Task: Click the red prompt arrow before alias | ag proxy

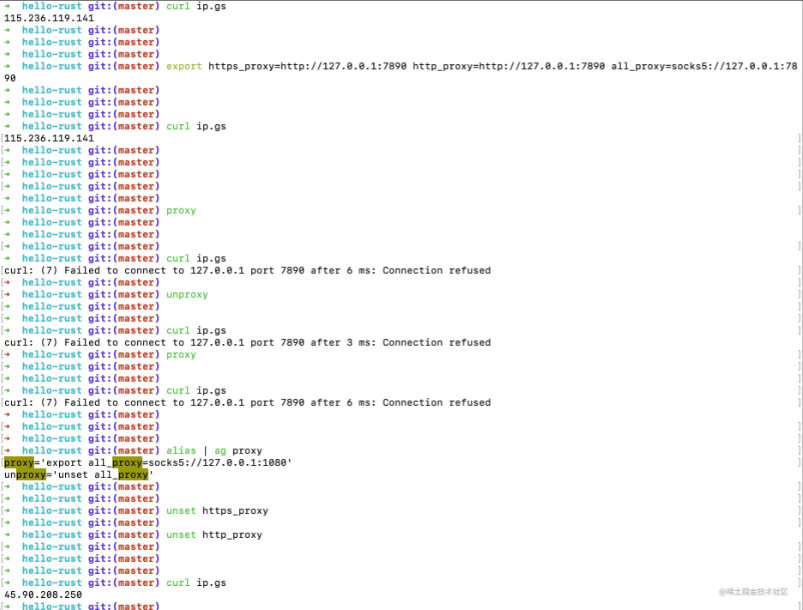Action: click(x=7, y=451)
